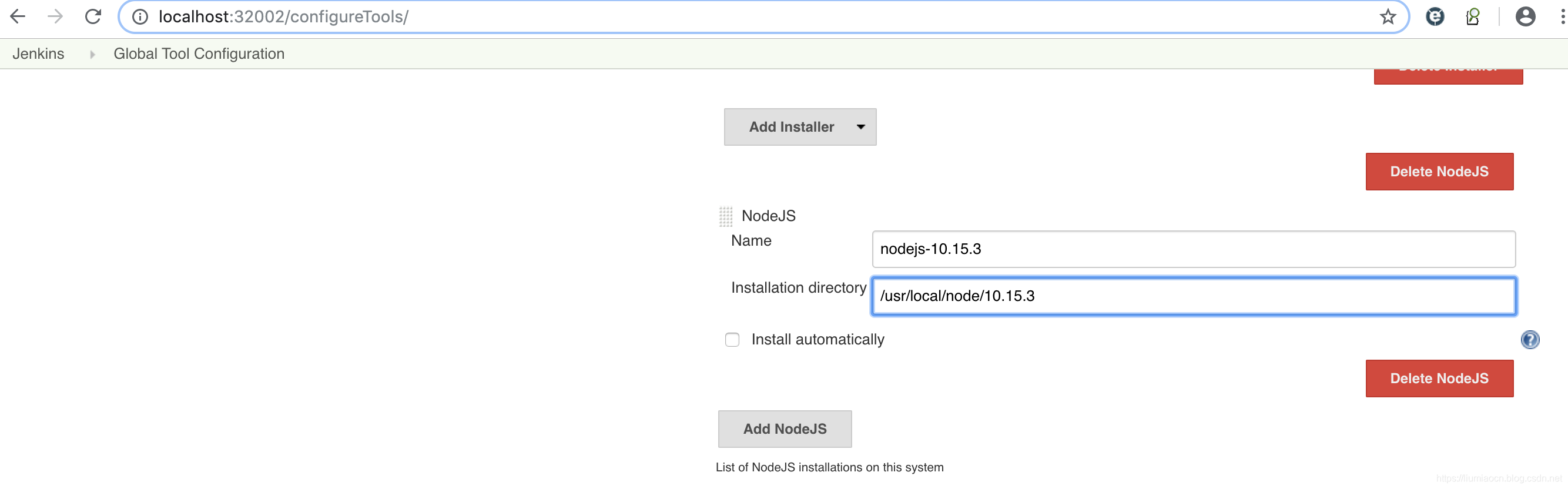Click the 'Name' field label
Viewport: 1568px width, 489px height.
pos(751,241)
